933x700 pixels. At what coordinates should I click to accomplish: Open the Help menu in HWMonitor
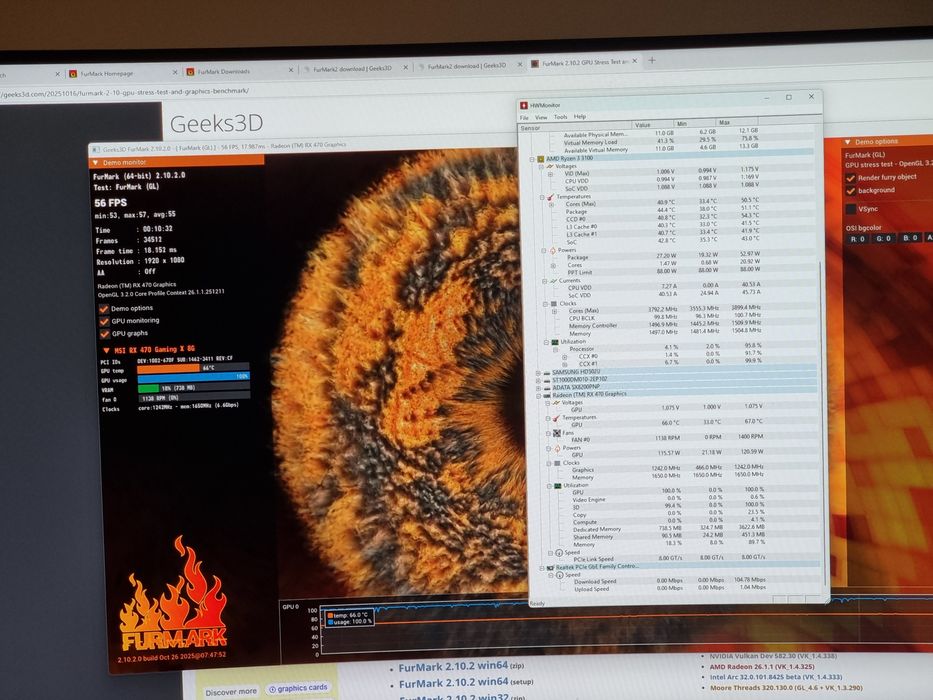pyautogui.click(x=580, y=116)
